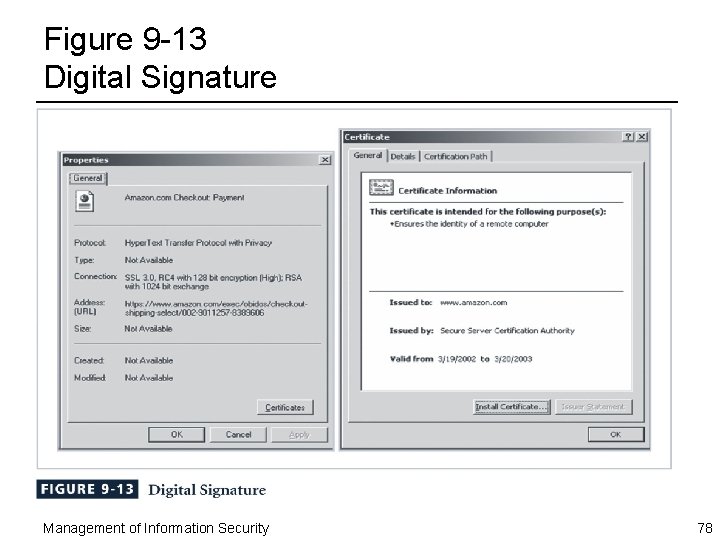
Task: Click the expiry date 3/20/2003
Action: coord(513,359)
